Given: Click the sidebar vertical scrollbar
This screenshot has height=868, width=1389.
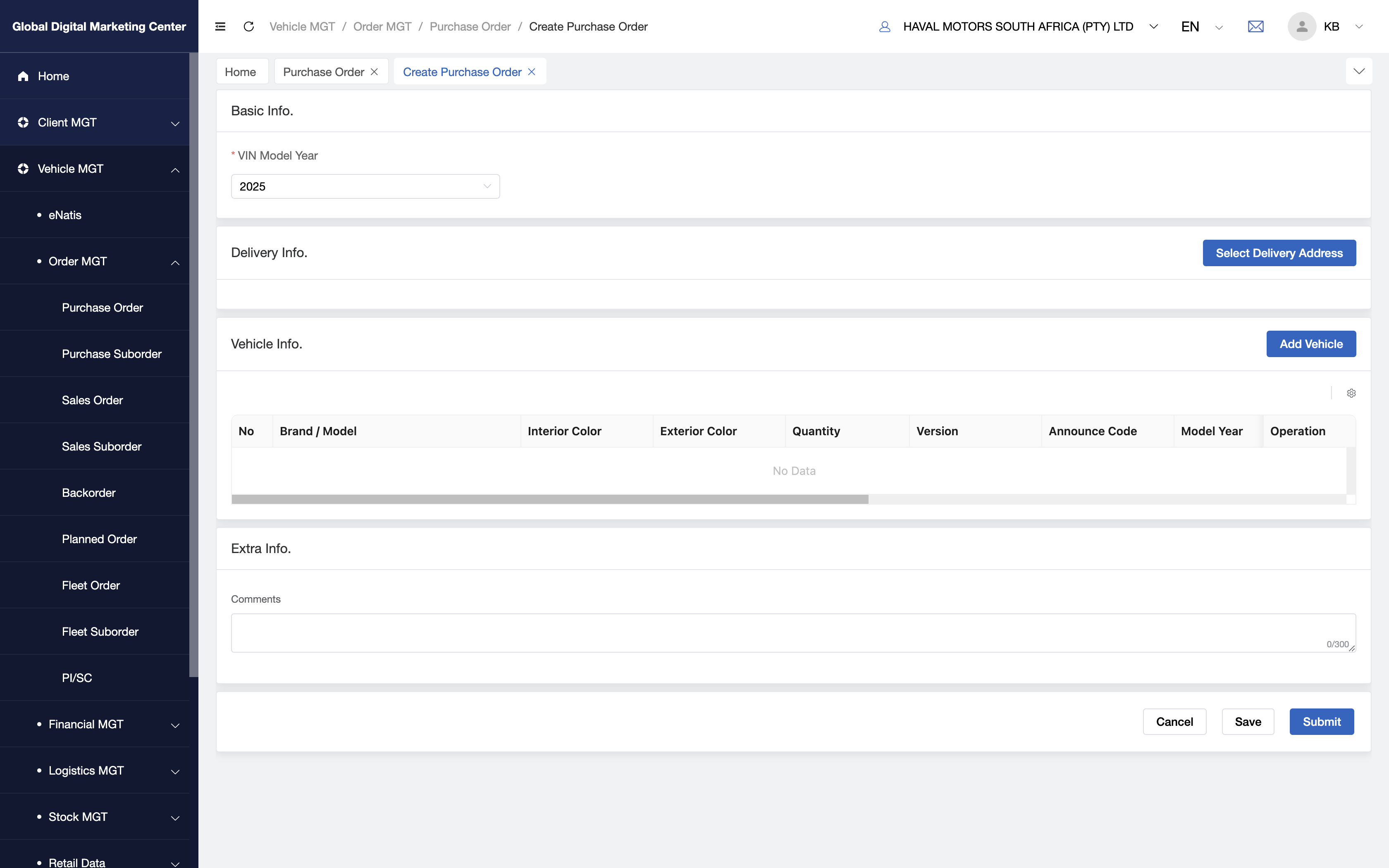Looking at the screenshot, I should [194, 365].
